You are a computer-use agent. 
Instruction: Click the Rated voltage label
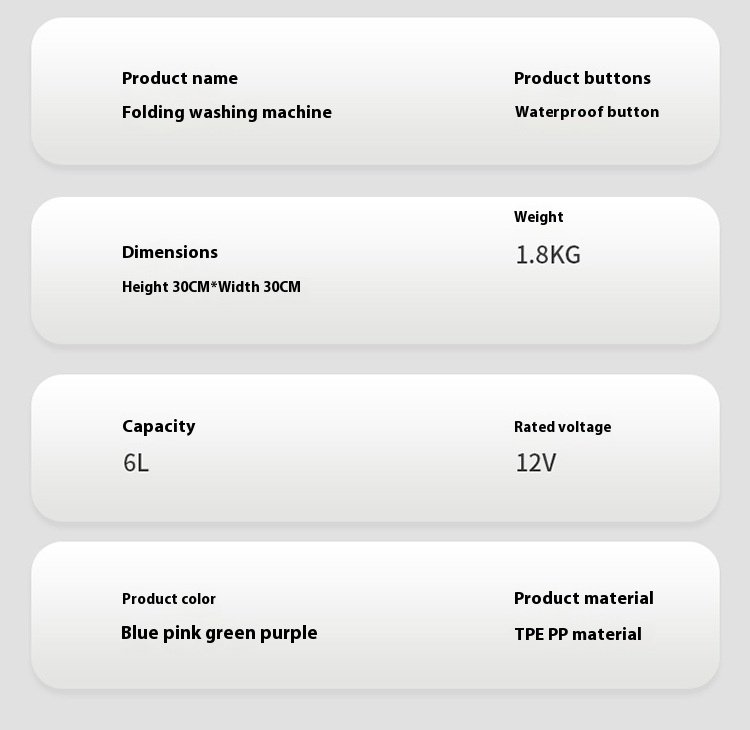(562, 427)
